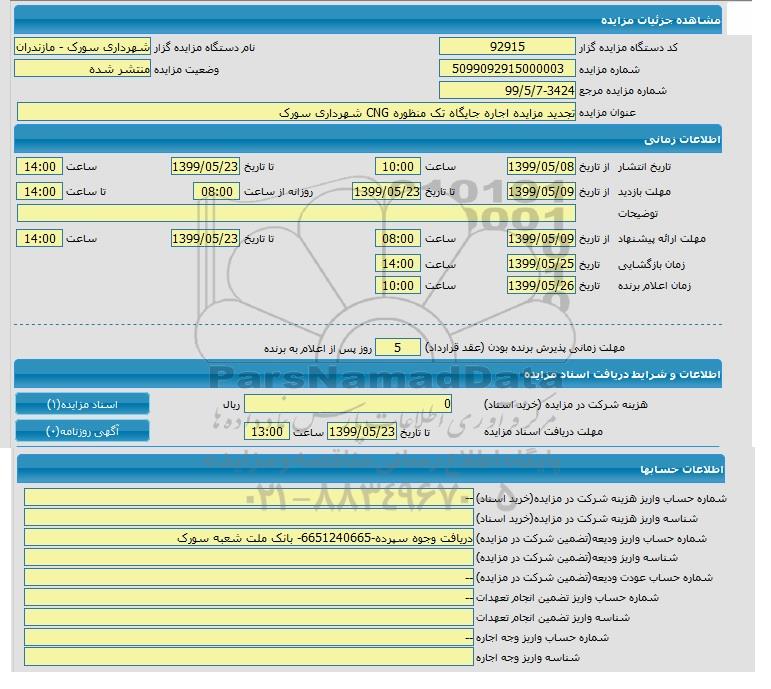Open the اسناد مزایده(۱) documents button
The image size is (771, 689).
82,404
